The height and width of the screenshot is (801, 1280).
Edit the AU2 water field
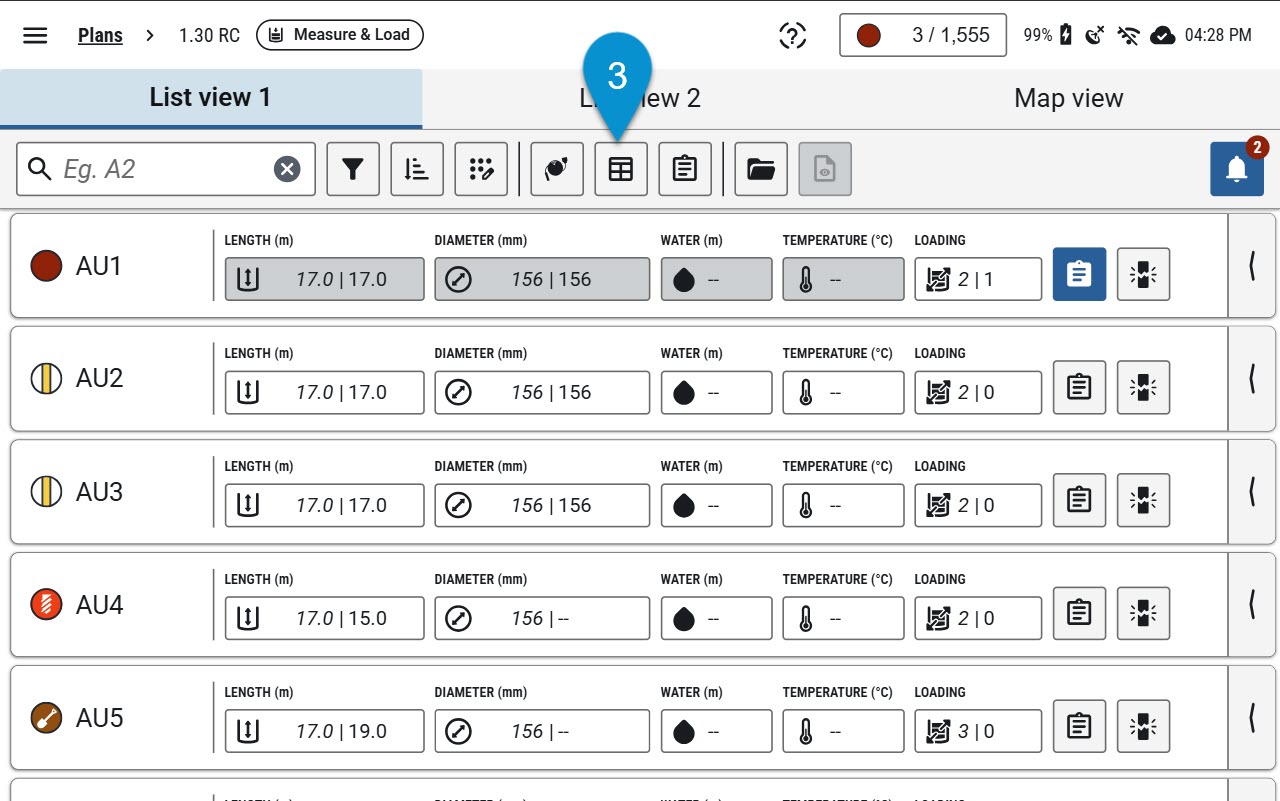716,392
